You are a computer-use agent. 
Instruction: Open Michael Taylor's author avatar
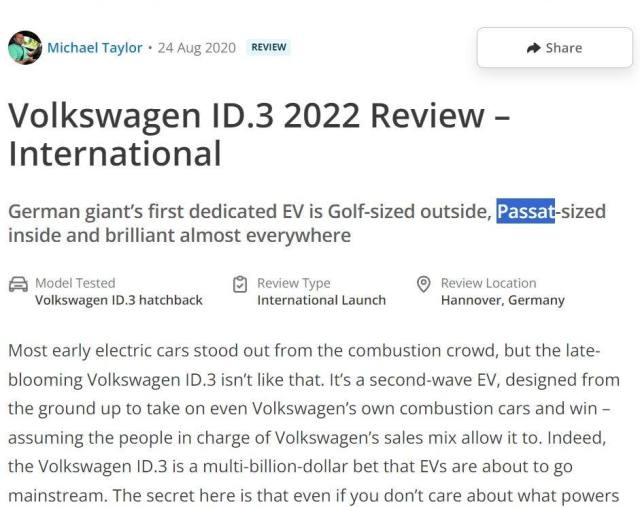coord(25,47)
